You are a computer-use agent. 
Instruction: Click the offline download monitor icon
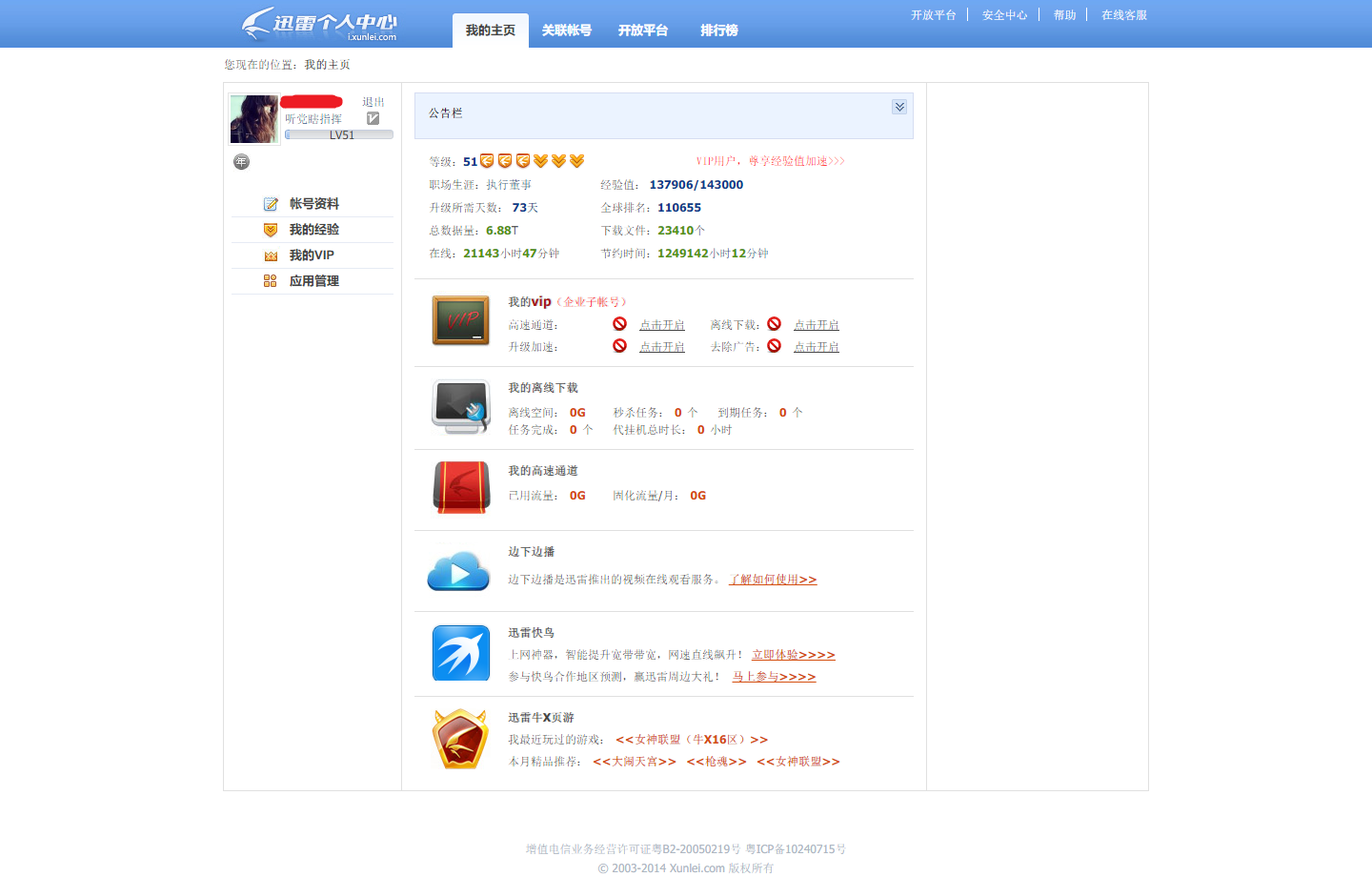tap(461, 407)
